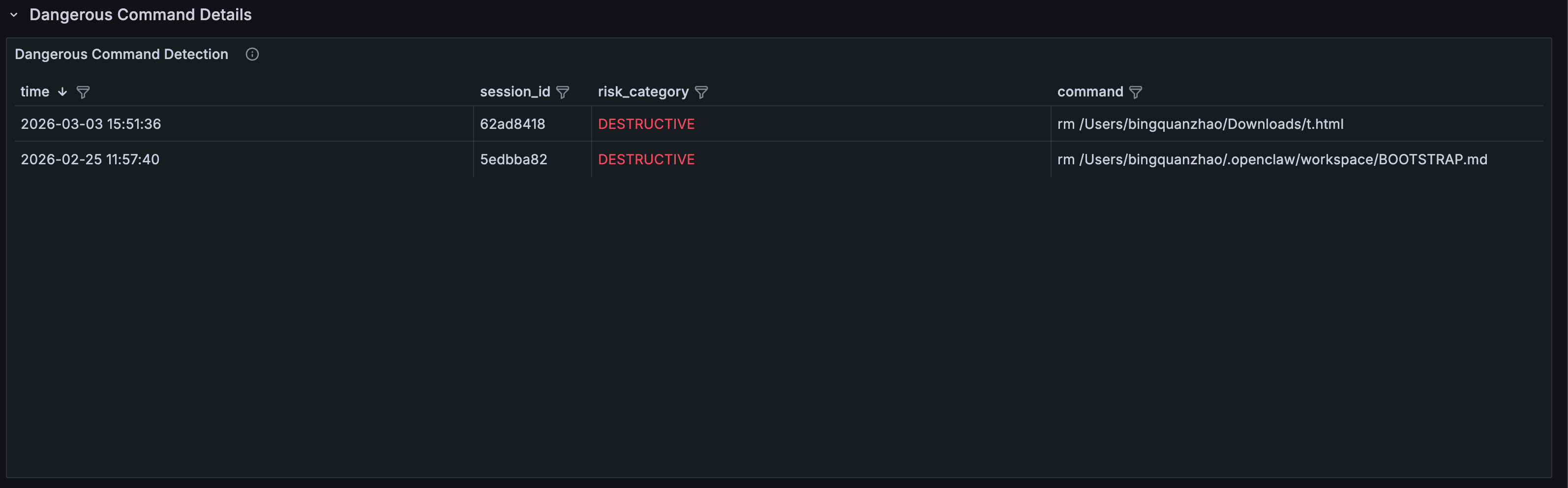Sort table by time column header
1568x488 pixels.
pos(35,92)
